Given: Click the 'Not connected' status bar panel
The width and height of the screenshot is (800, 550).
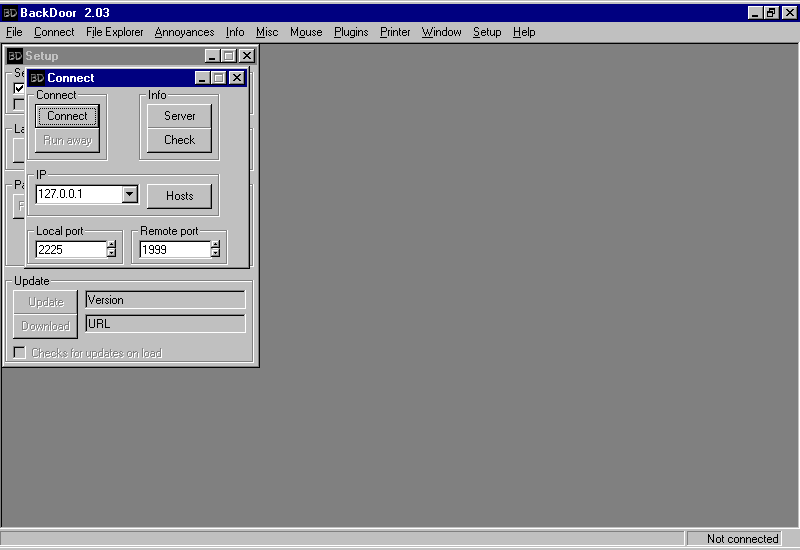Looking at the screenshot, I should pyautogui.click(x=741, y=539).
